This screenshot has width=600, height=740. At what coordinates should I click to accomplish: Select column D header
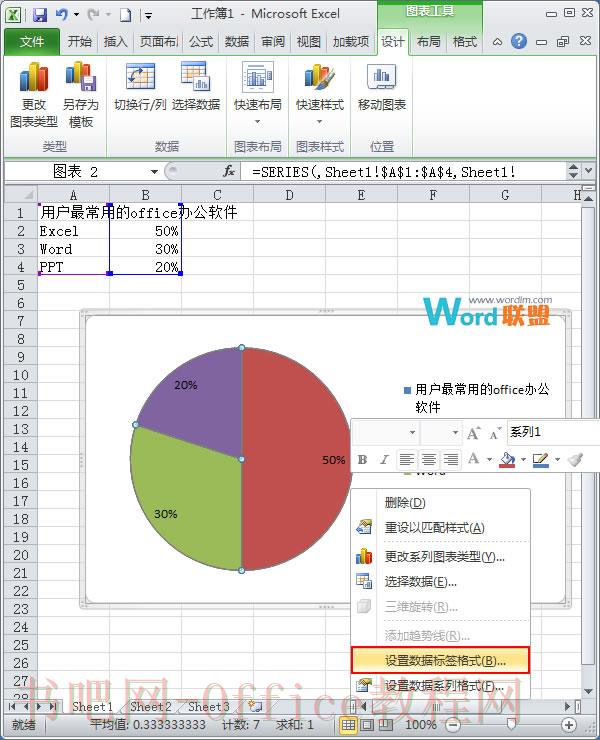289,195
